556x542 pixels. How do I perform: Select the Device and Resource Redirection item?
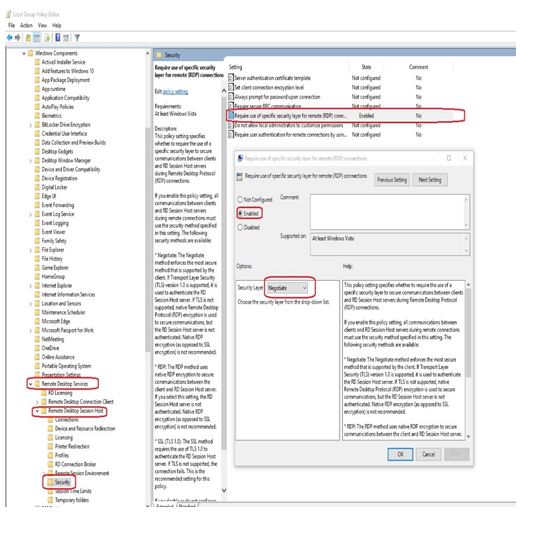[x=85, y=429]
